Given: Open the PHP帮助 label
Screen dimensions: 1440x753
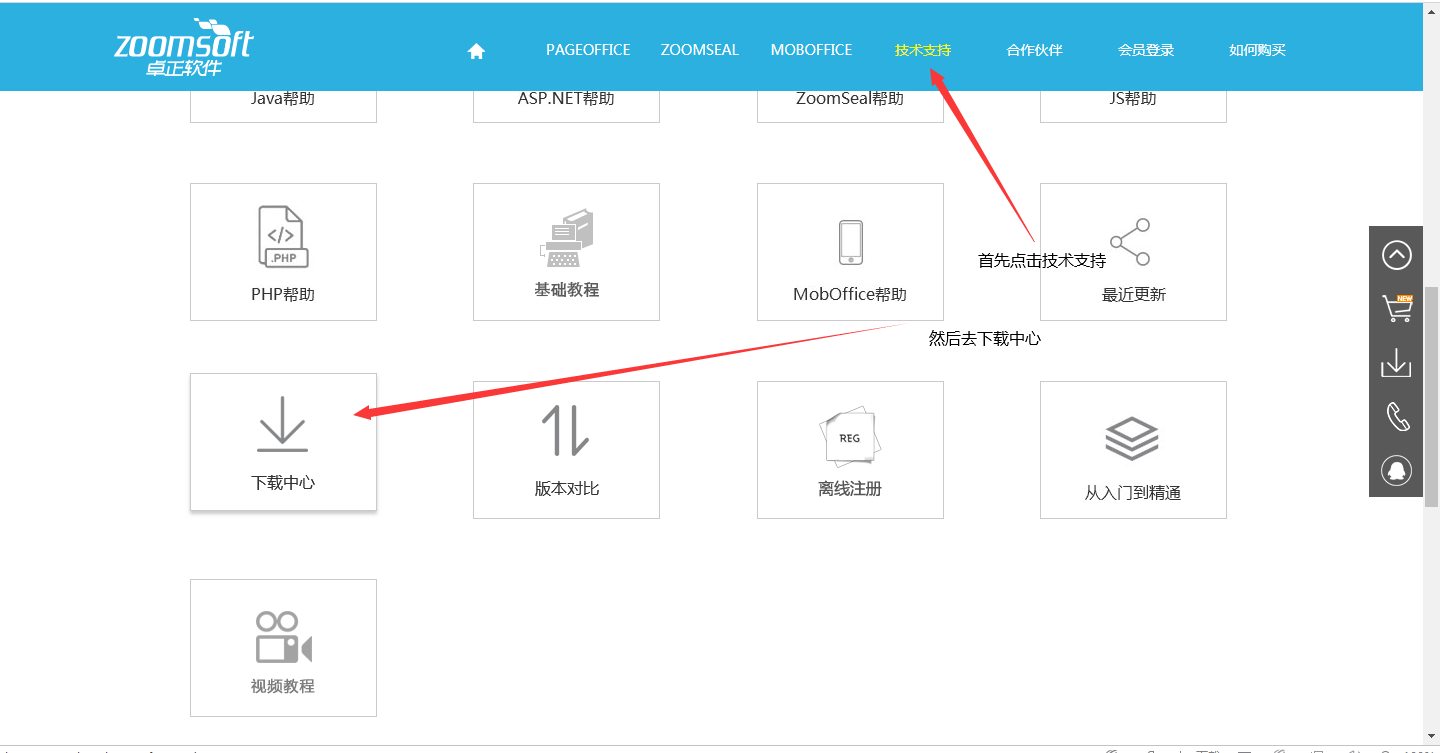Looking at the screenshot, I should 283,295.
